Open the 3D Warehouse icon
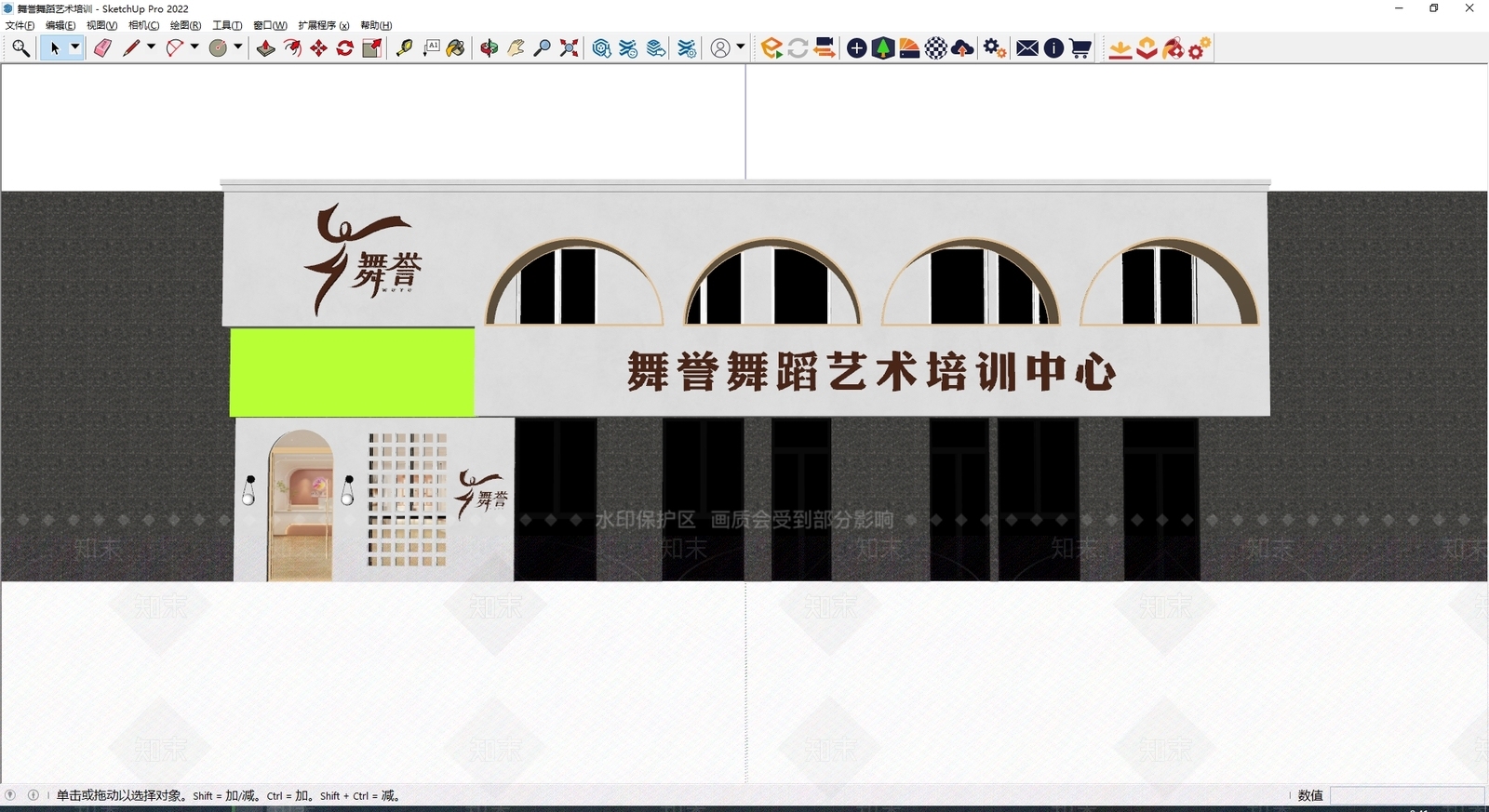 pyautogui.click(x=602, y=48)
